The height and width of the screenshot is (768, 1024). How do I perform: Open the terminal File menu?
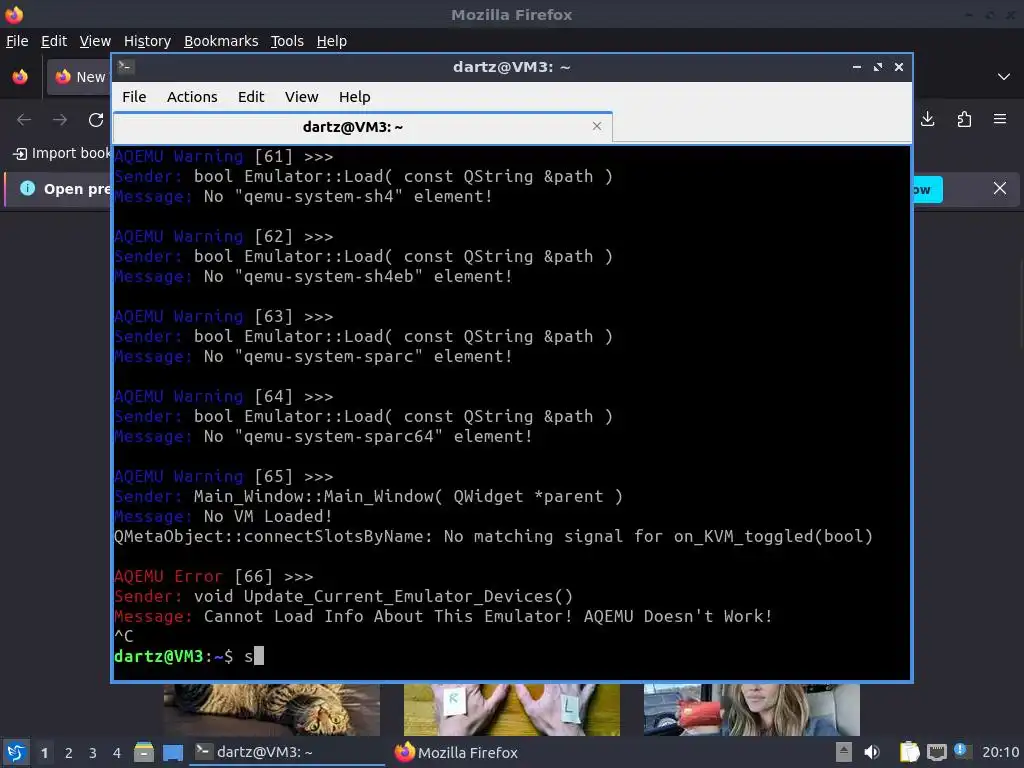coord(134,97)
